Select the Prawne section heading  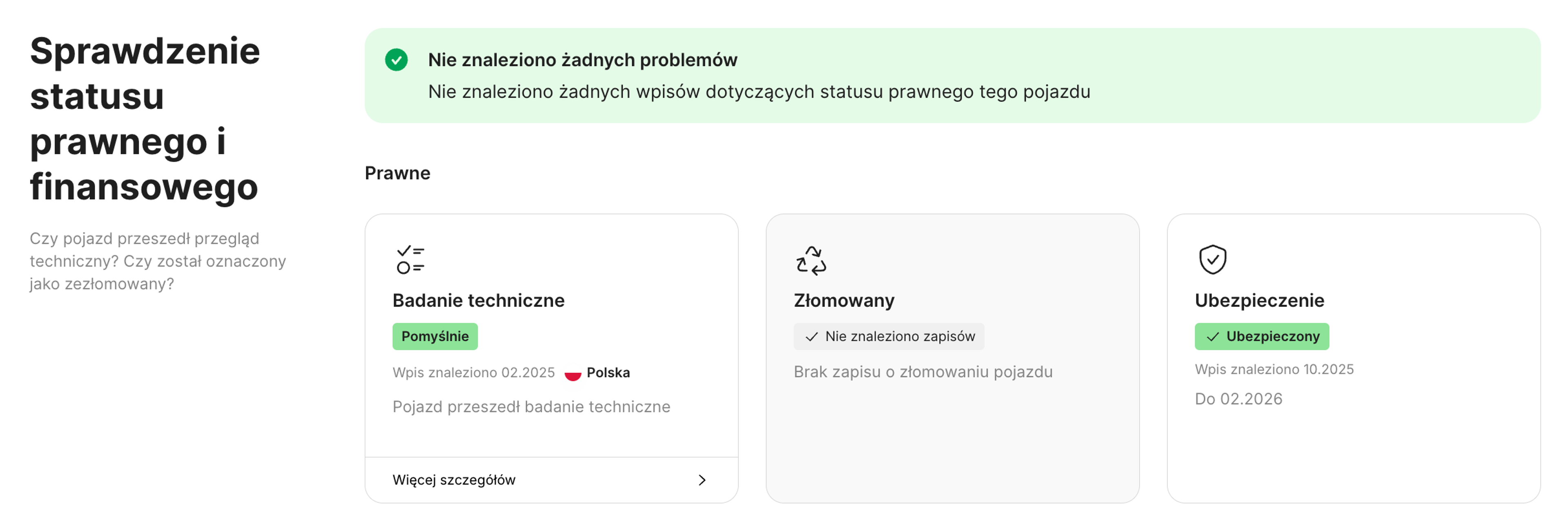coord(396,173)
